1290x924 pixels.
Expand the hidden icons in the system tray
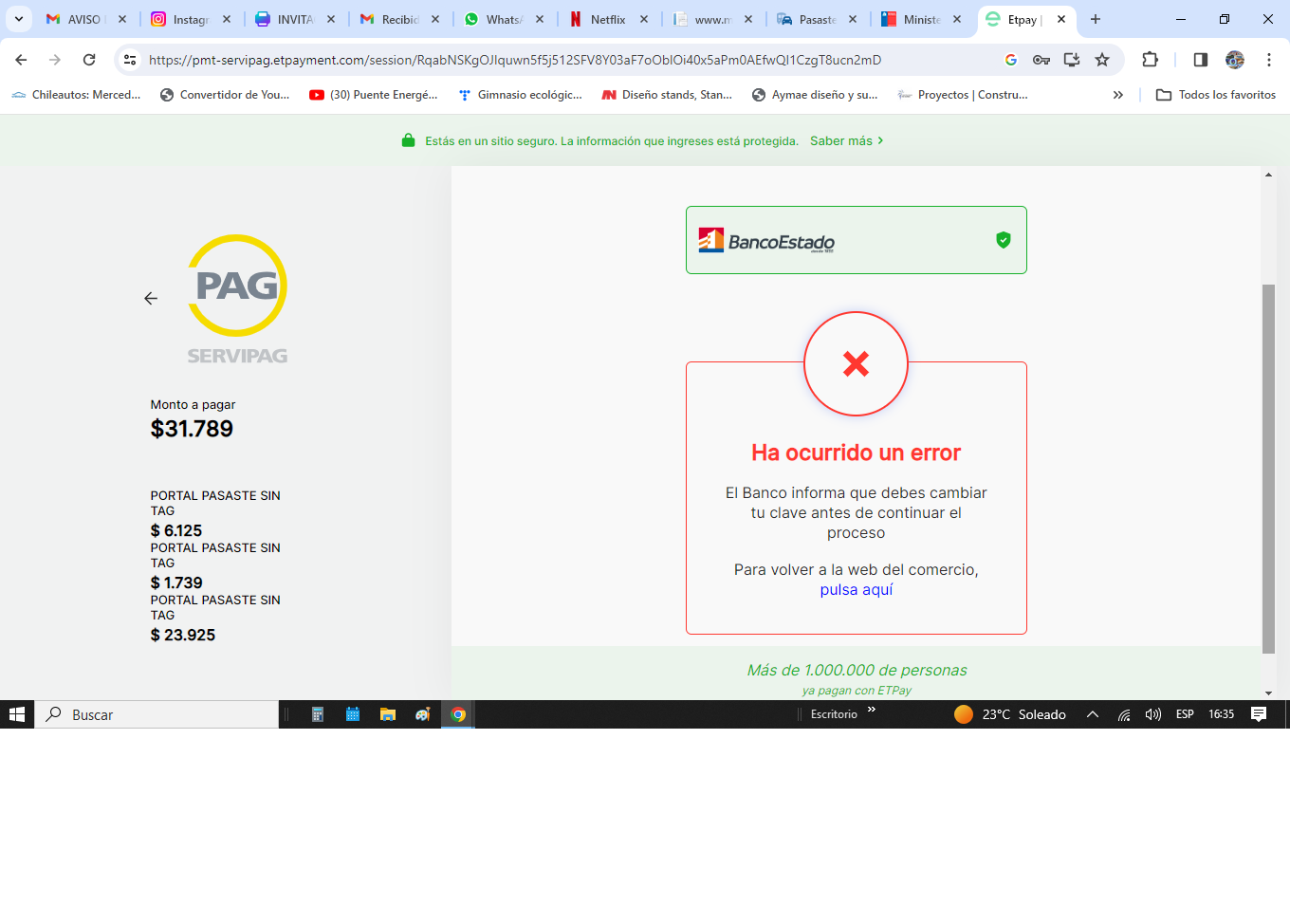pos(1093,714)
